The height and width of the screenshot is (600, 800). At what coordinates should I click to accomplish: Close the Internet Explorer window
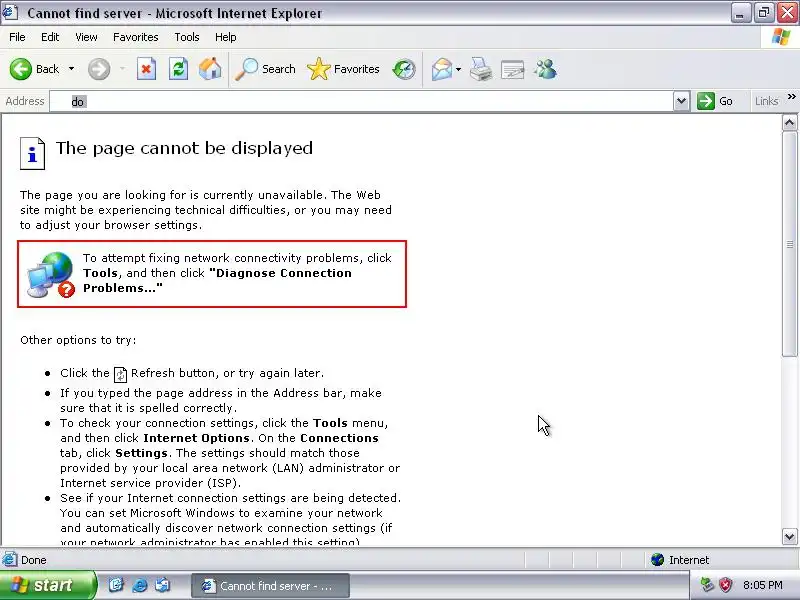(787, 13)
